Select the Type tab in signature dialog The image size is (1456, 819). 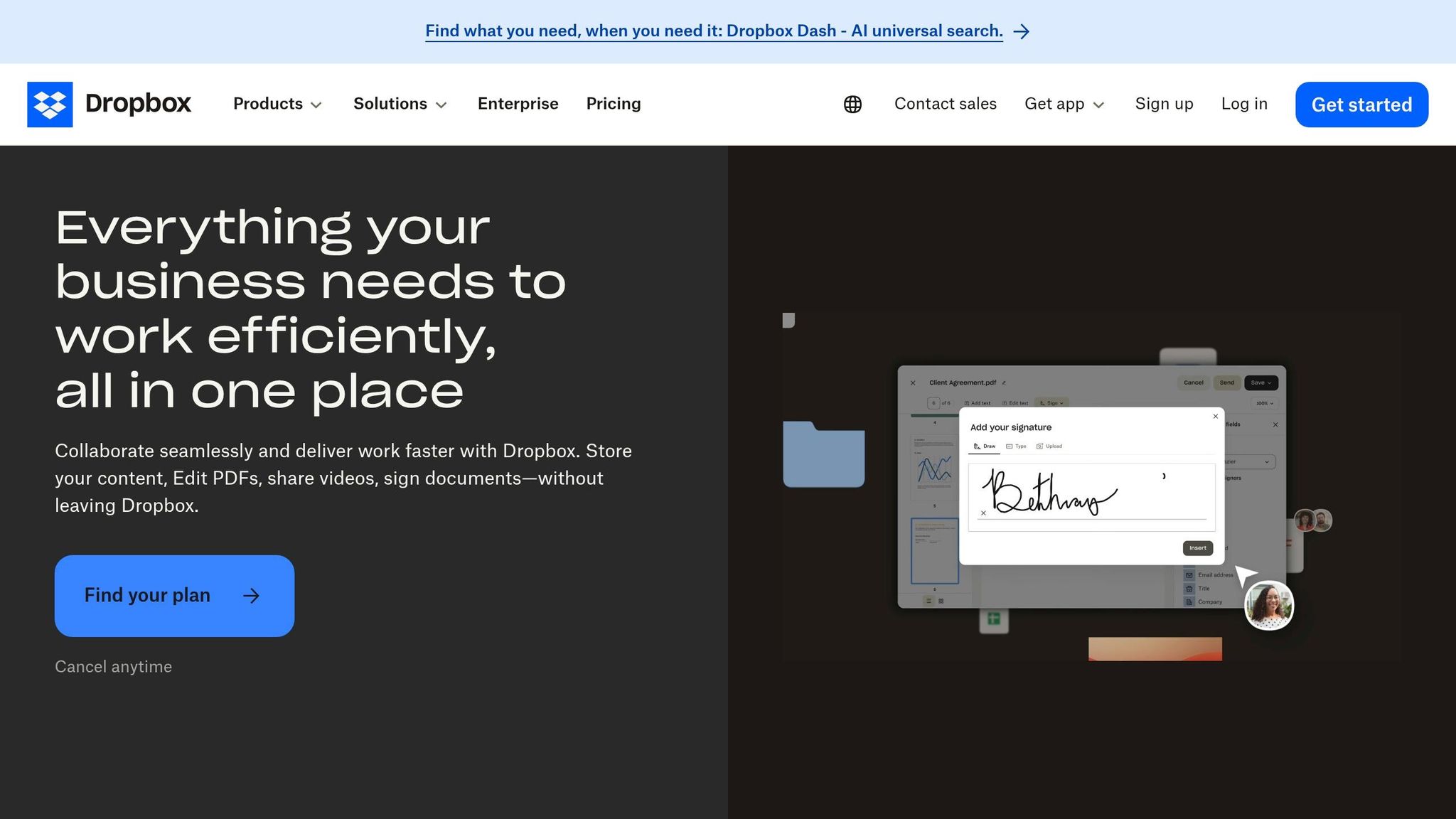click(x=1016, y=446)
